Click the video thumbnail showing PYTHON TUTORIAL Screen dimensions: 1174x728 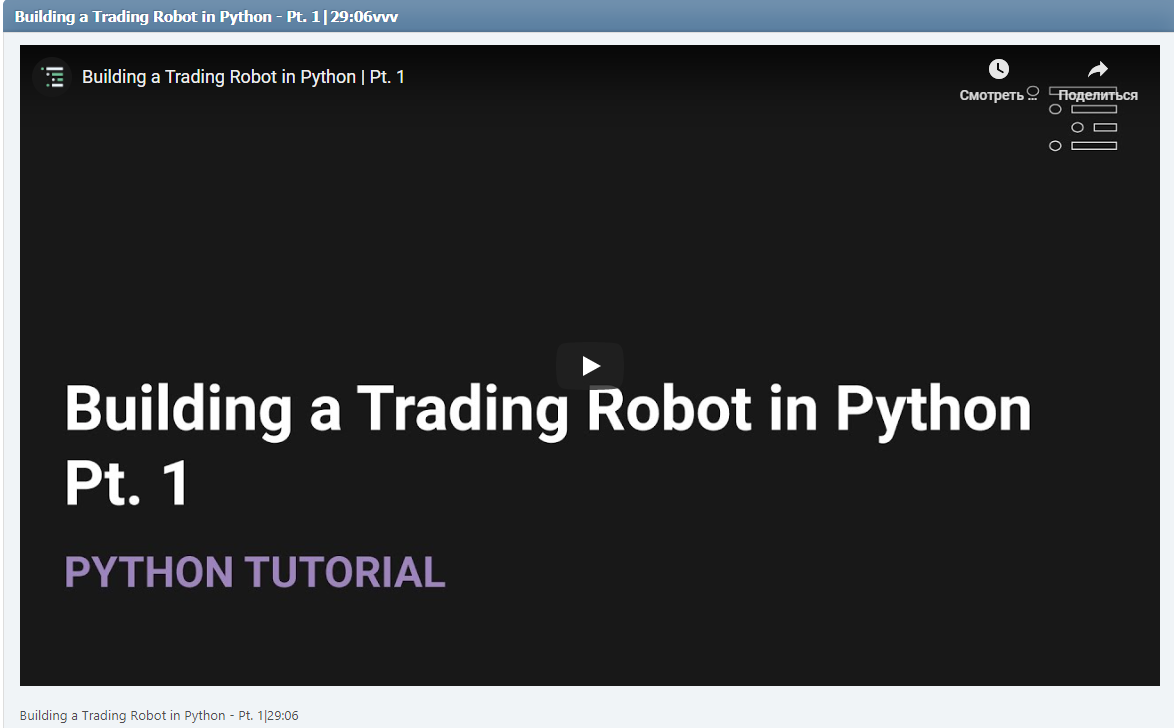[x=589, y=365]
